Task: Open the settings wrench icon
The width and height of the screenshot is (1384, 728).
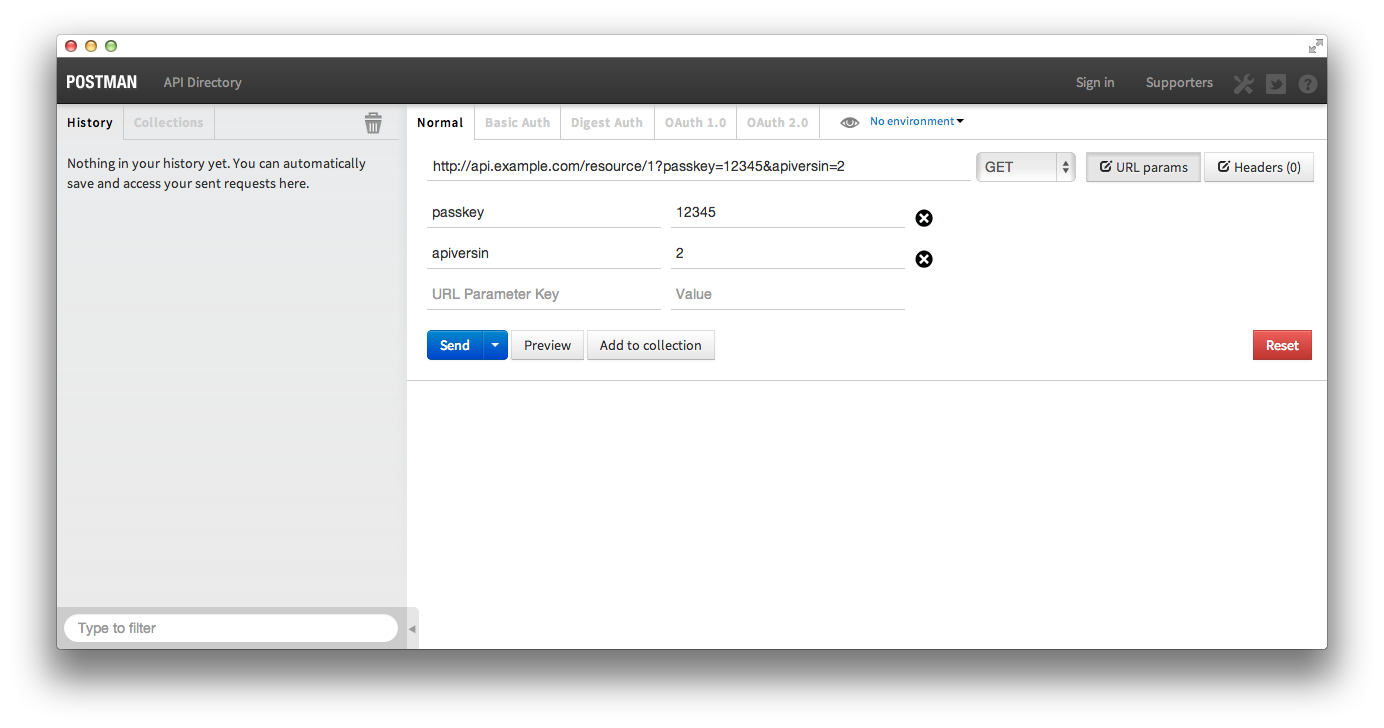Action: click(1243, 84)
